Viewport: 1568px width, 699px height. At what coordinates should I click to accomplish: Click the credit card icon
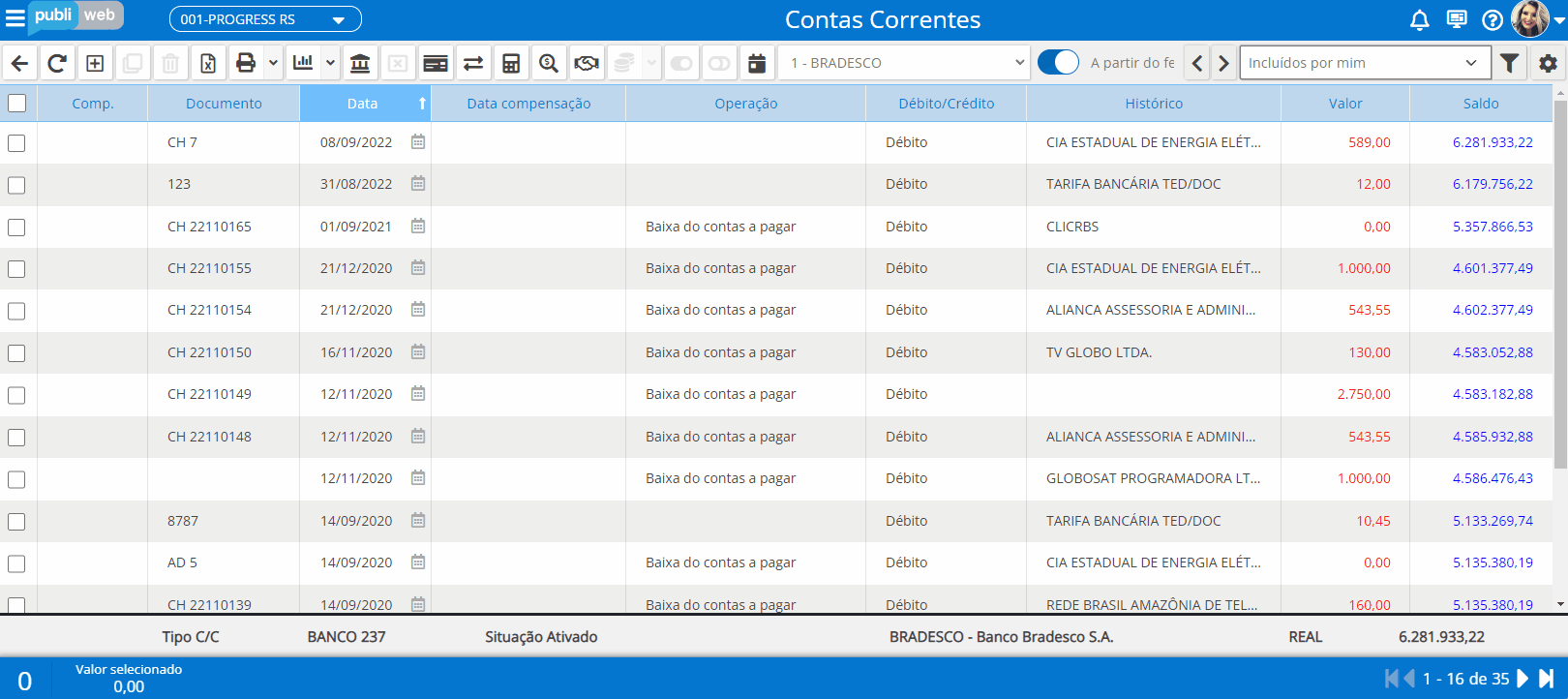(436, 63)
